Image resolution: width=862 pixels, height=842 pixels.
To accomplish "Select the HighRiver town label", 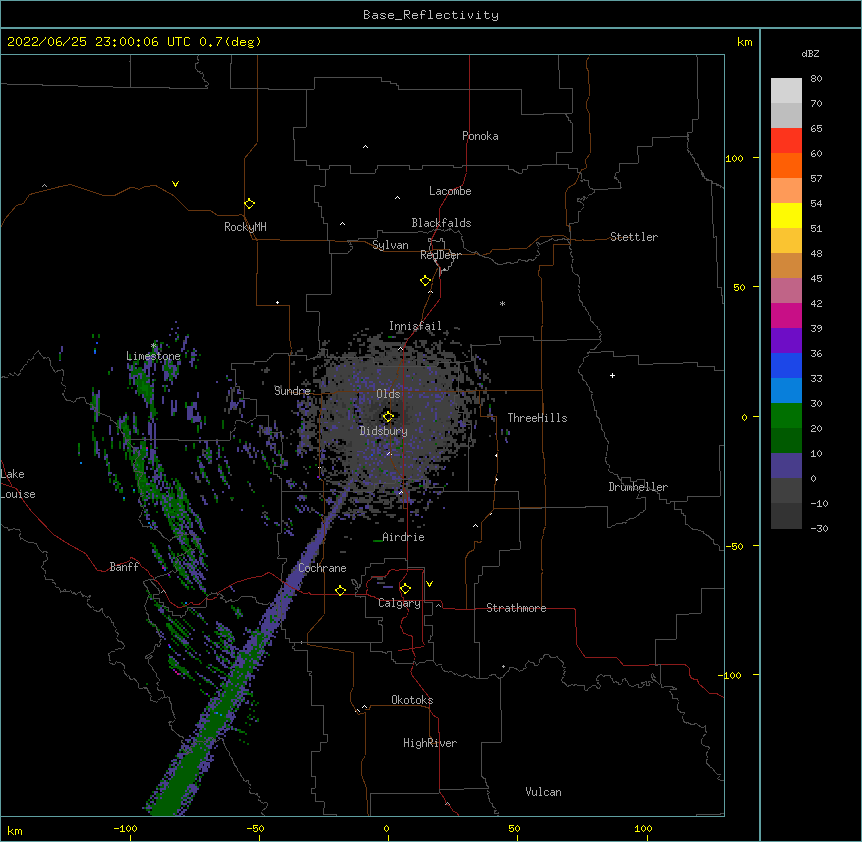I will (x=430, y=743).
